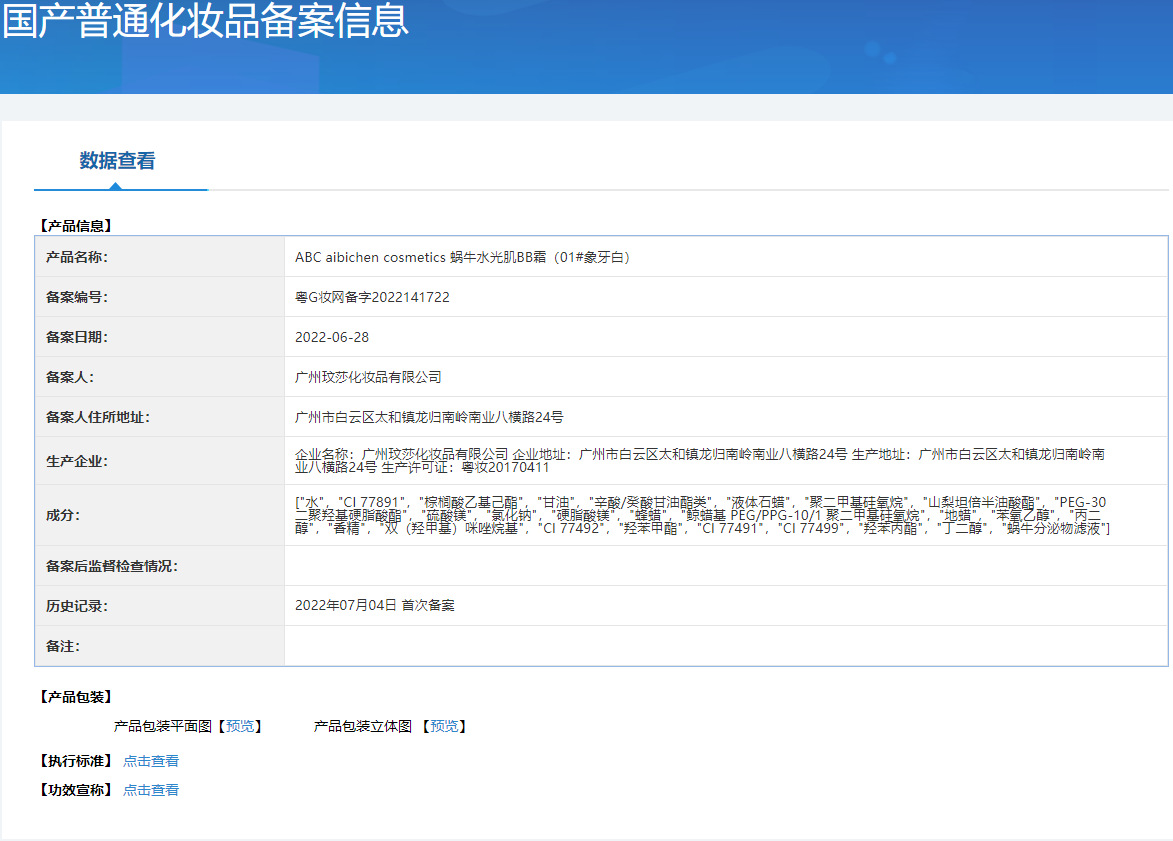Select the 备案后监督检查情况 label cell
The height and width of the screenshot is (841, 1173).
159,566
